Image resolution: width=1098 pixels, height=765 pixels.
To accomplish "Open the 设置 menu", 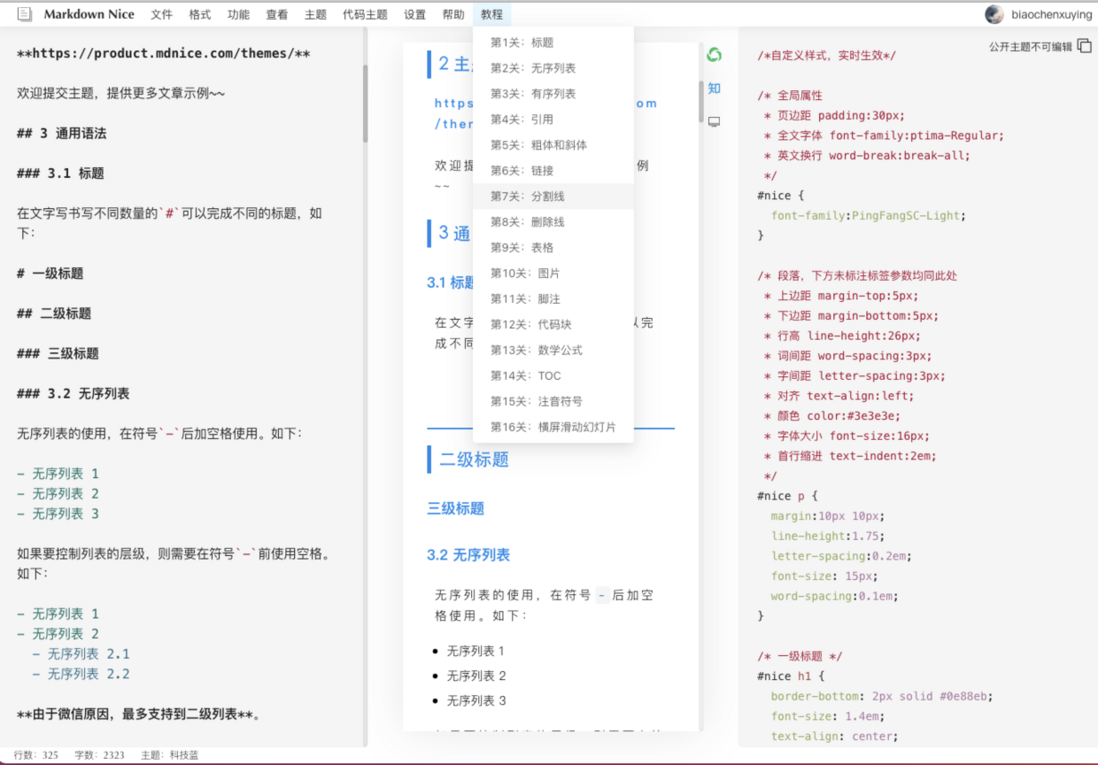I will (415, 15).
